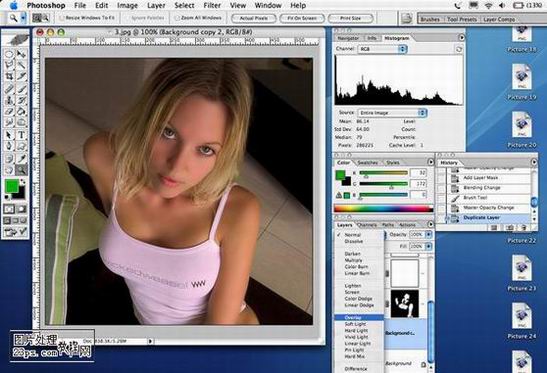Switch to the Swatches tab
The height and width of the screenshot is (373, 547).
(368, 163)
